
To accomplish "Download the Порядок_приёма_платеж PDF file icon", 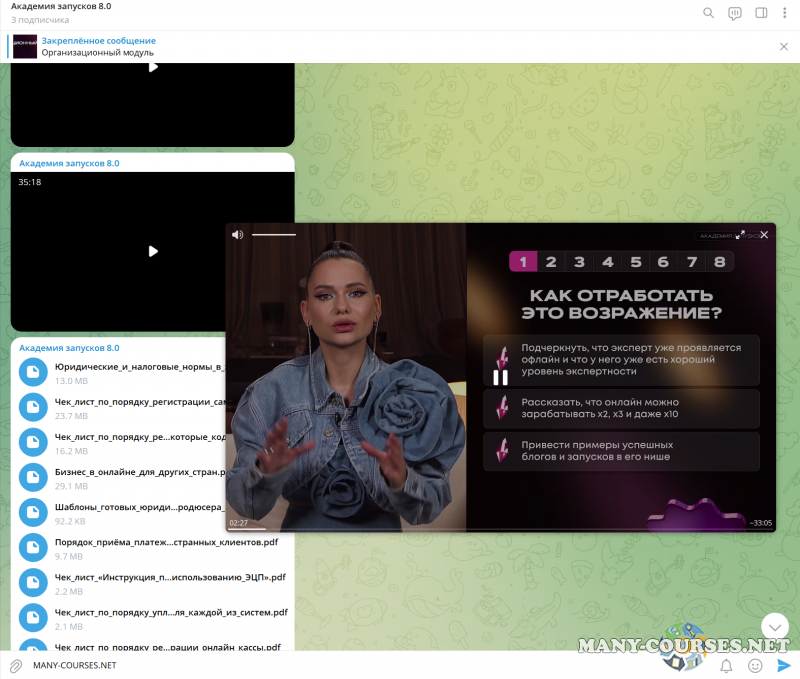I will [34, 547].
